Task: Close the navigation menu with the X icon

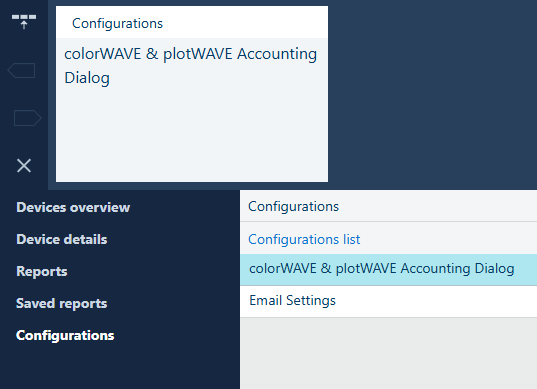Action: coord(24,166)
